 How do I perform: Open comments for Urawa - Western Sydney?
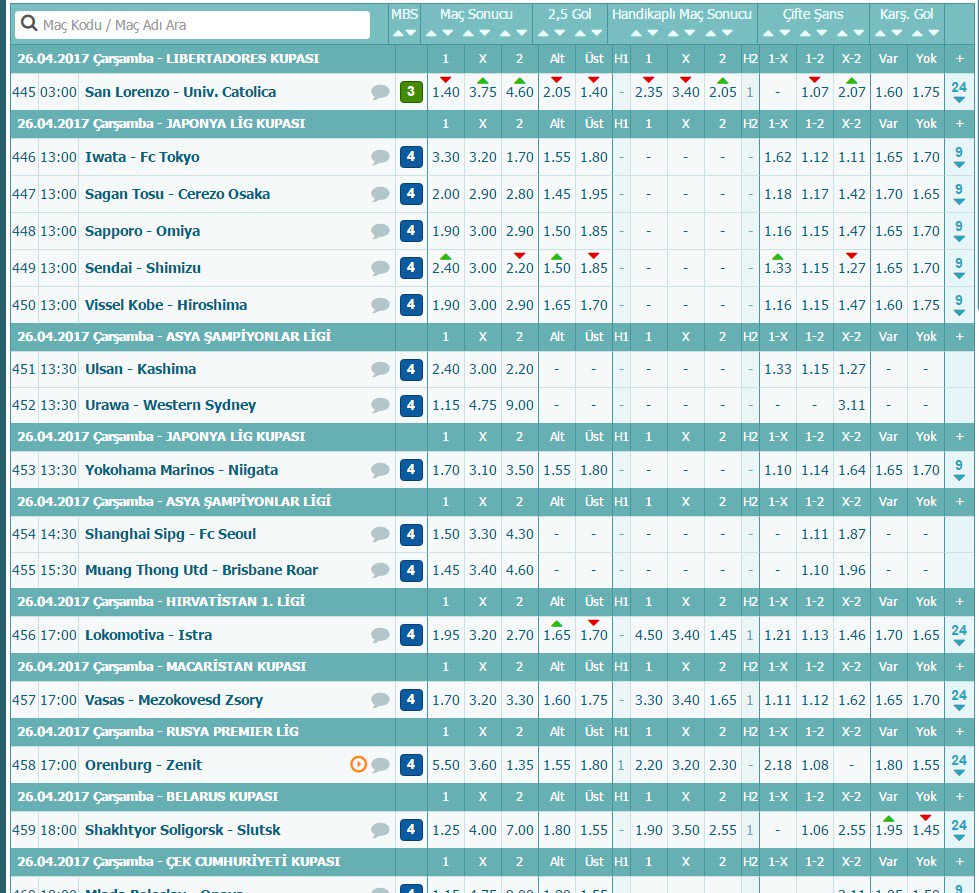[x=380, y=405]
